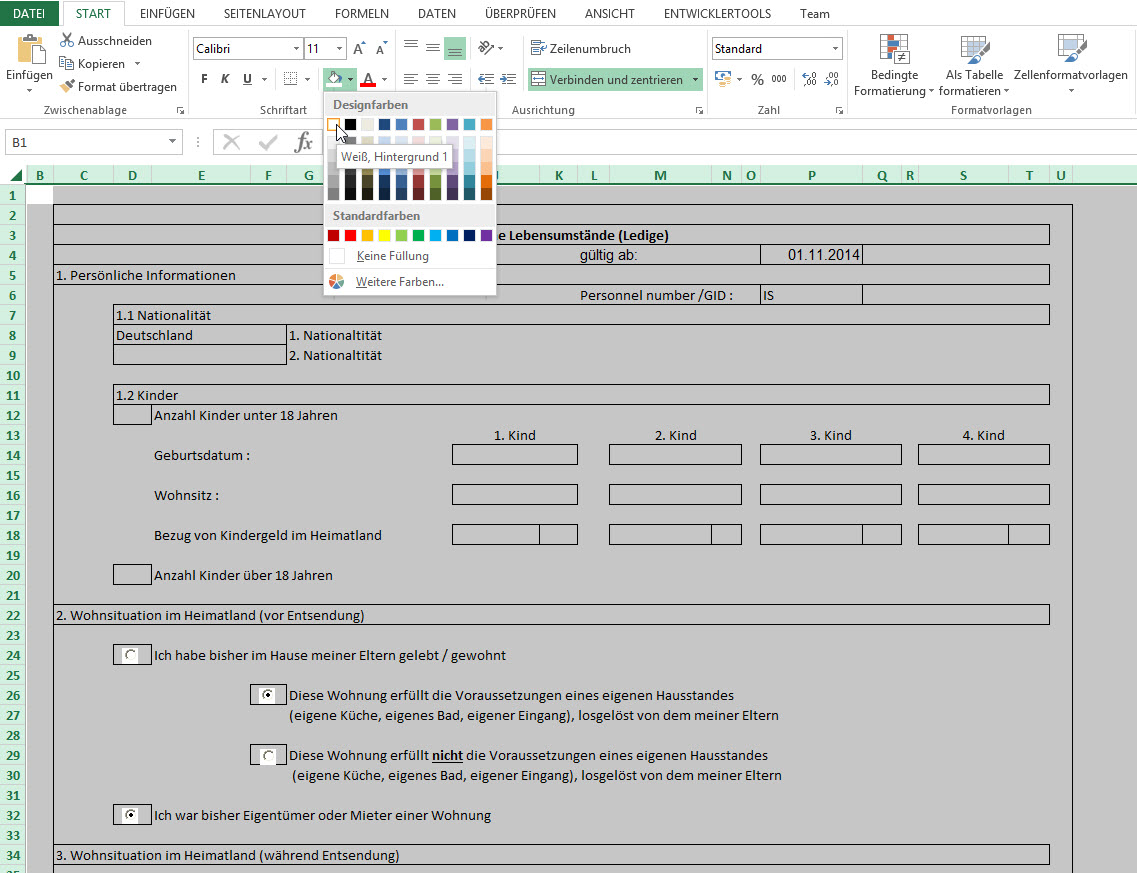Copy with the Kopieren button

[92, 64]
